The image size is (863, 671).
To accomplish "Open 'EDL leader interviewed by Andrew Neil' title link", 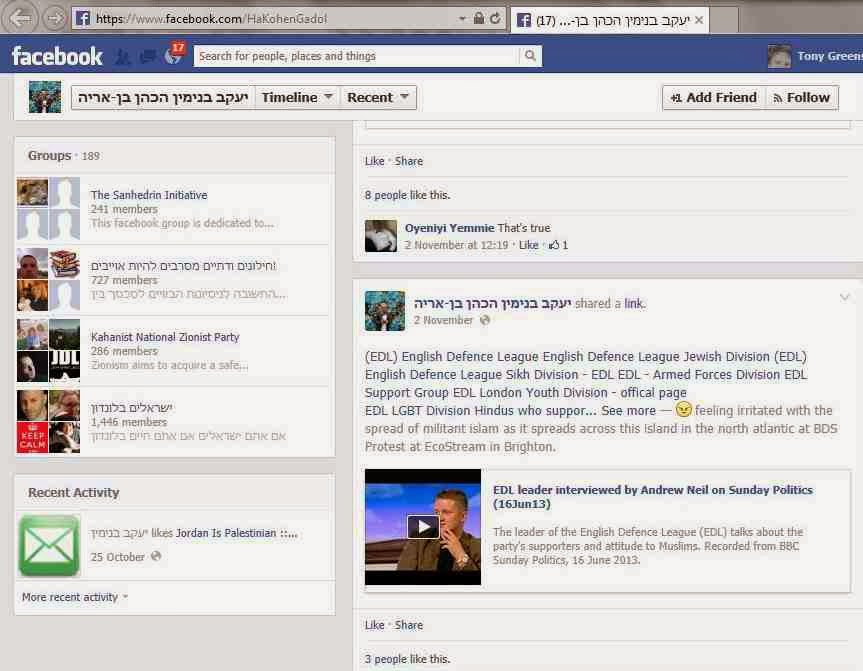I will [652, 497].
